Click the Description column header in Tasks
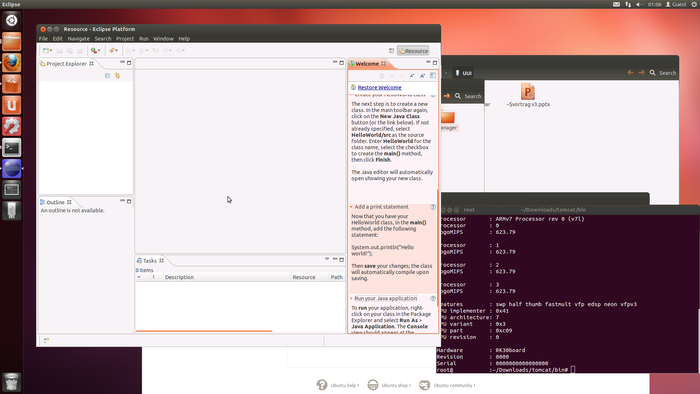The image size is (700, 394). tap(226, 277)
